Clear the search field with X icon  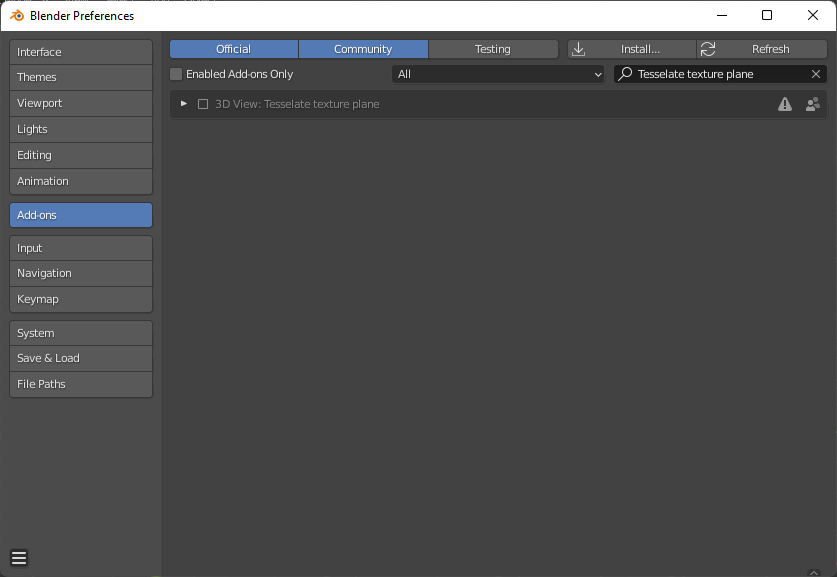(816, 74)
